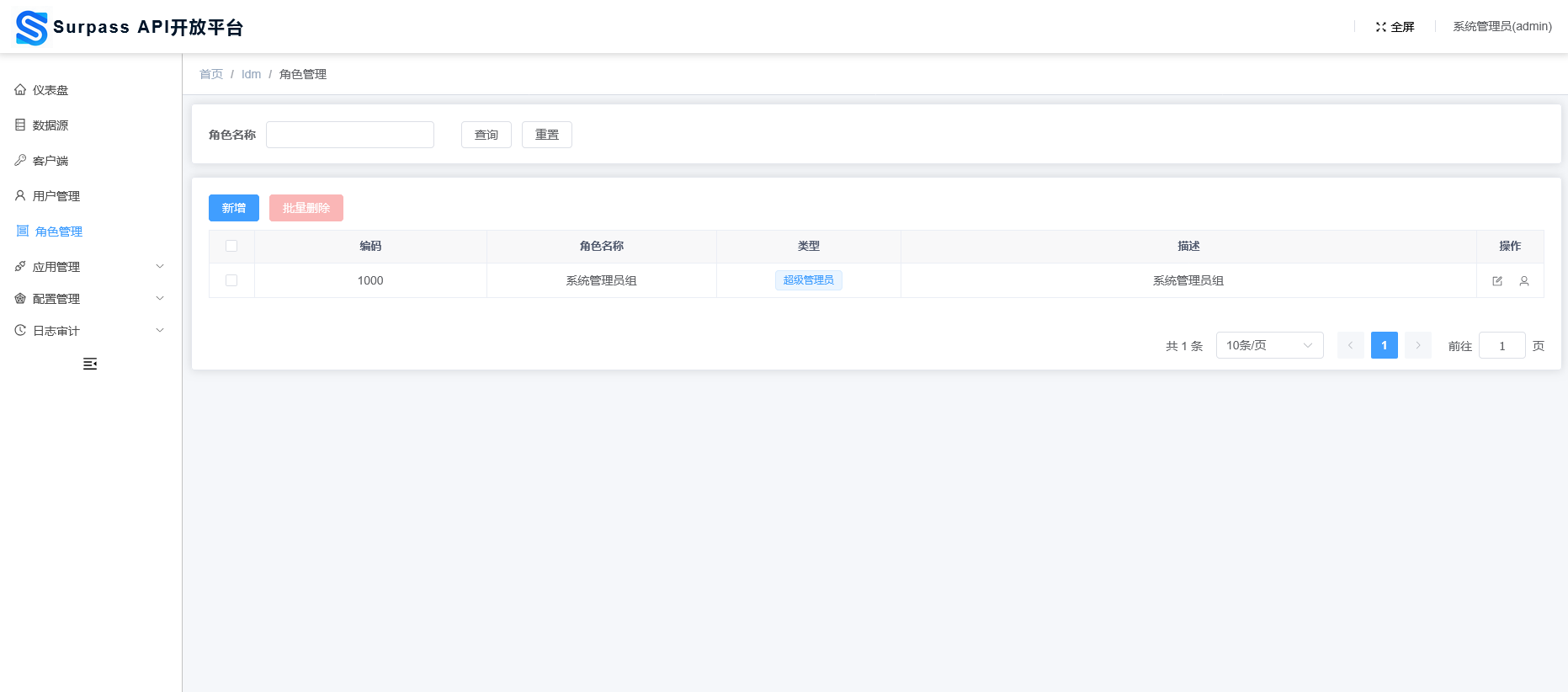Viewport: 1568px width, 692px height.
Task: Click the 客户端 key icon
Action: click(20, 160)
